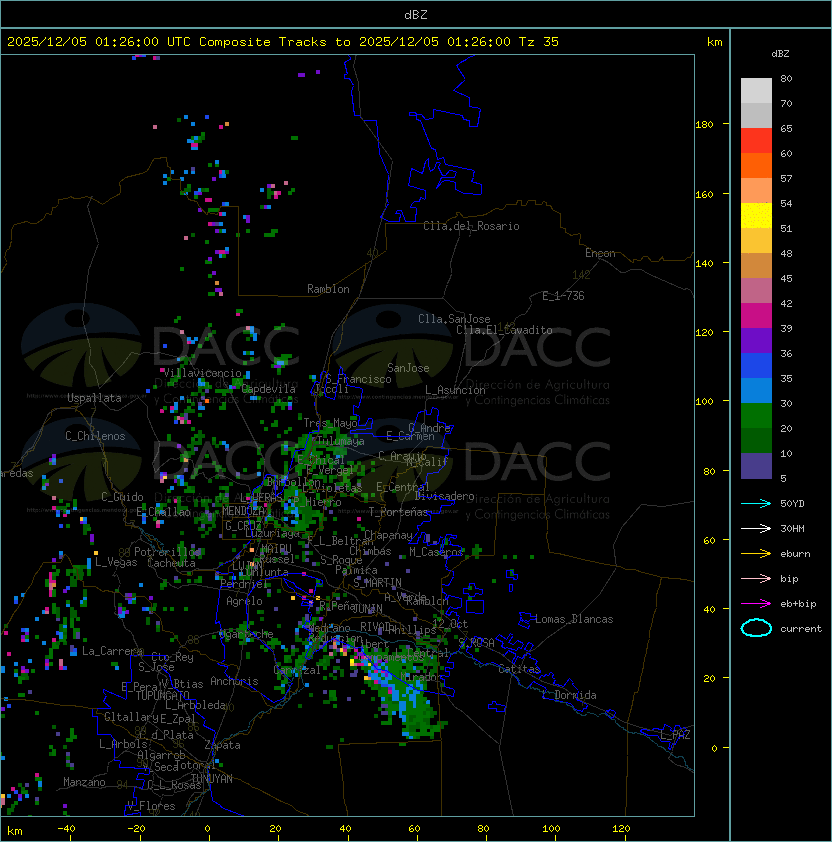
Task: Click the L_Dormida label
Action: coord(569,695)
